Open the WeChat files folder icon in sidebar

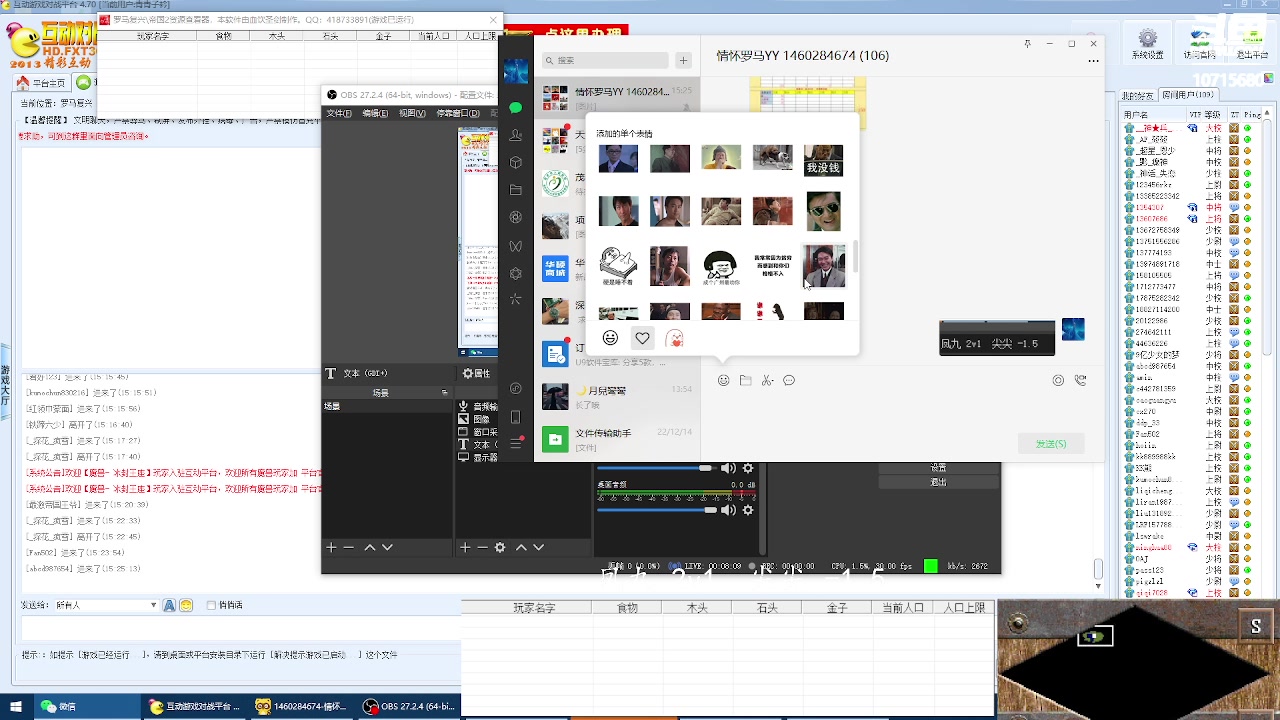[x=516, y=190]
